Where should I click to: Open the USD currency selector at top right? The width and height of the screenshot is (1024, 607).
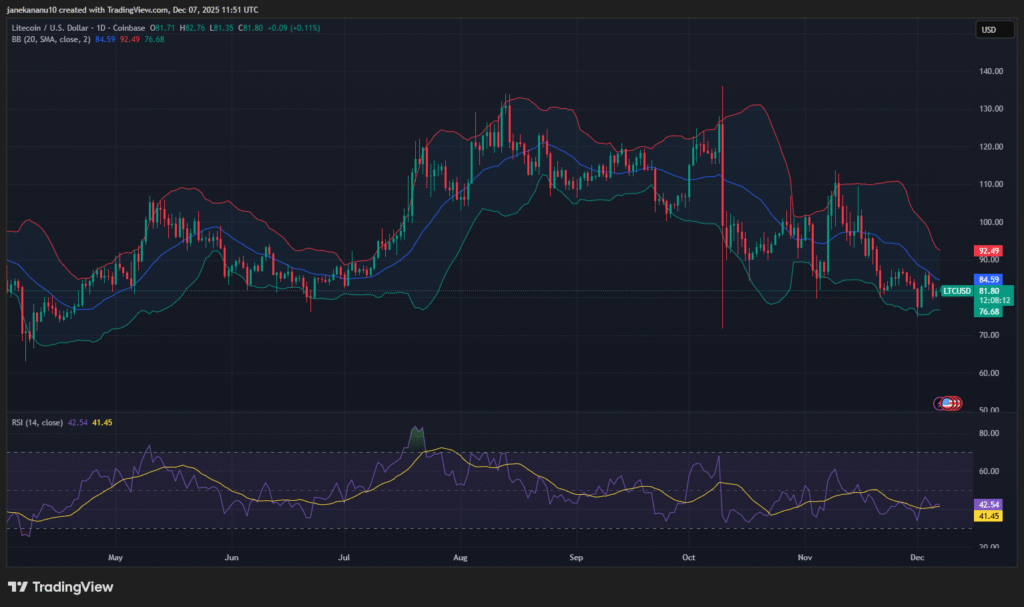click(x=993, y=29)
